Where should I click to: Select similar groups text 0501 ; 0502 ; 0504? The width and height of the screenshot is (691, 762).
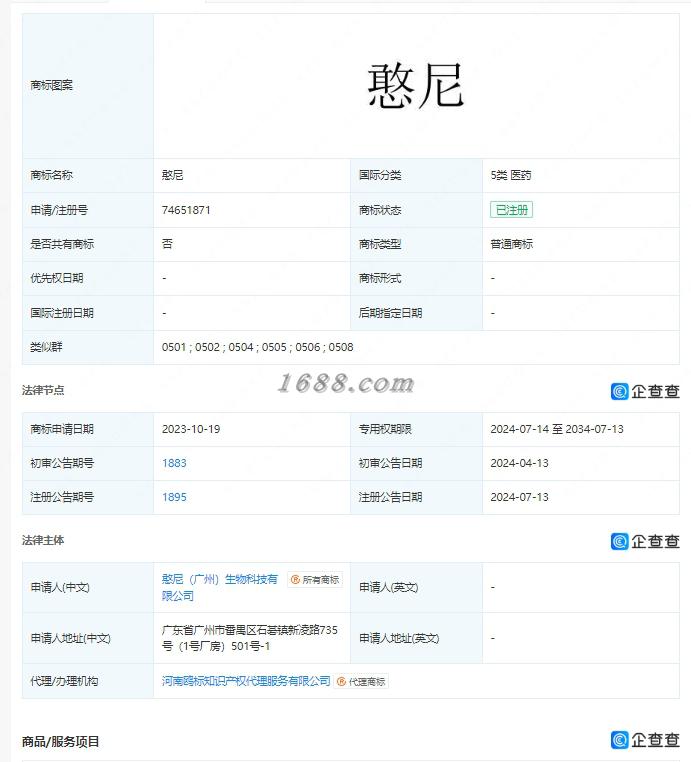[x=207, y=347]
